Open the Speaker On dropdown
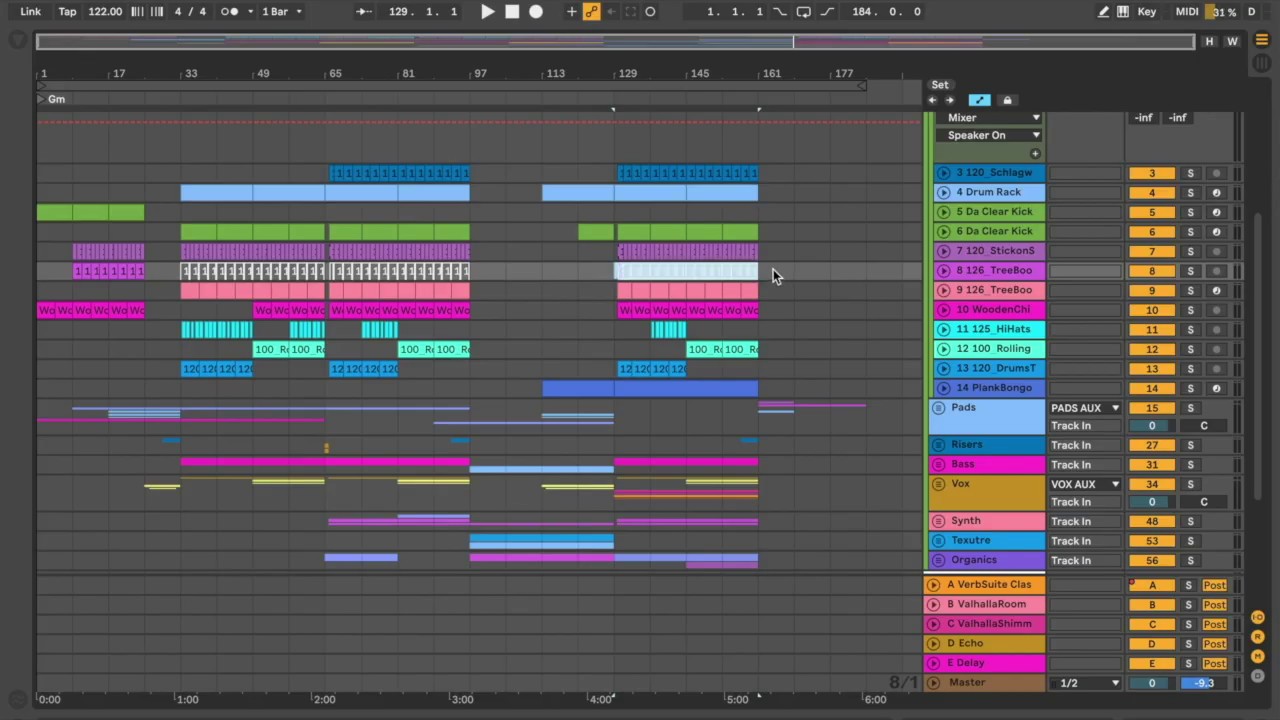This screenshot has width=1280, height=720. [990, 136]
